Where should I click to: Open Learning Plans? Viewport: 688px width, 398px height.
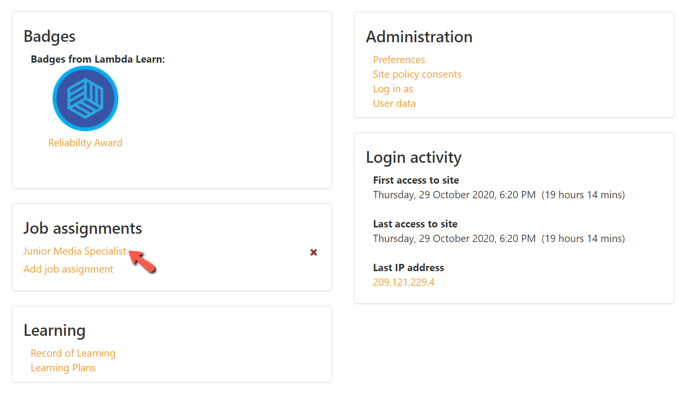pyautogui.click(x=63, y=368)
